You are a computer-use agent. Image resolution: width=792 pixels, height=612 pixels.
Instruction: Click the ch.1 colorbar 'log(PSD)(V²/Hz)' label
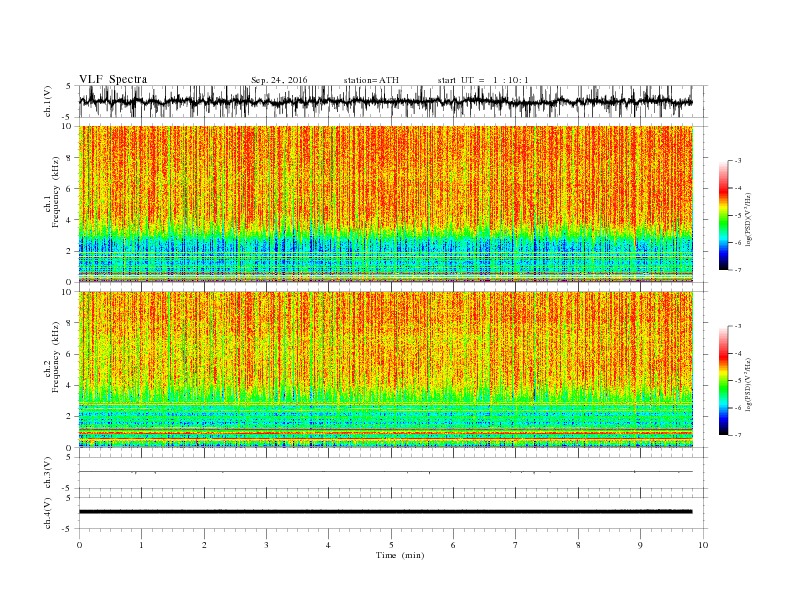748,219
